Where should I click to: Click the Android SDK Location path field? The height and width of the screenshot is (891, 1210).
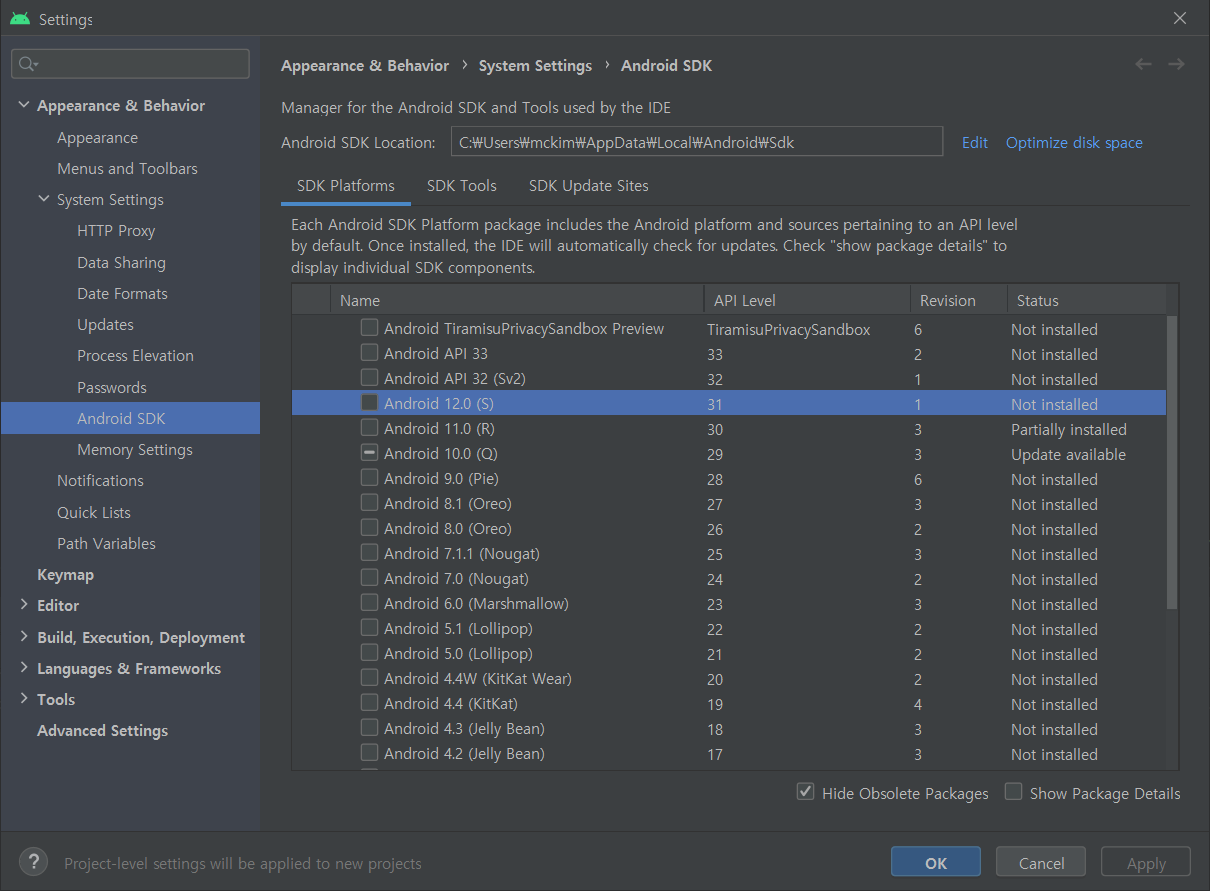pyautogui.click(x=697, y=142)
